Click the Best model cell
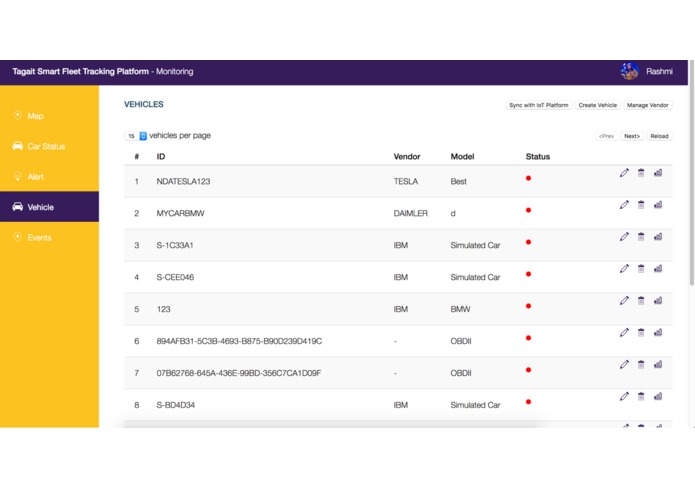 coord(458,181)
